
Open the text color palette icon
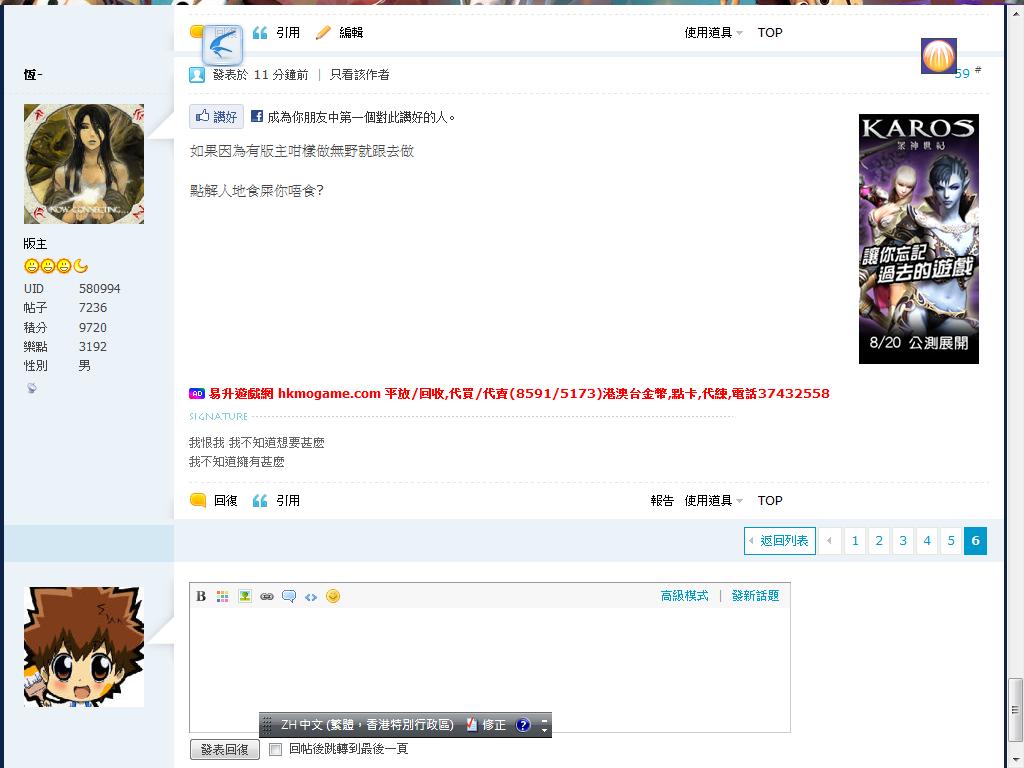pyautogui.click(x=223, y=596)
